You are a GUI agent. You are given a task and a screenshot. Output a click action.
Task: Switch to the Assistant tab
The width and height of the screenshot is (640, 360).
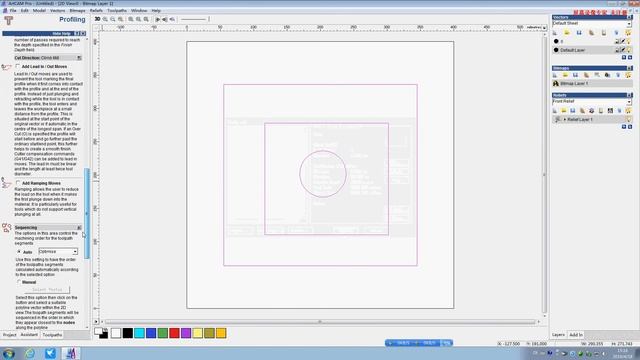pos(29,335)
